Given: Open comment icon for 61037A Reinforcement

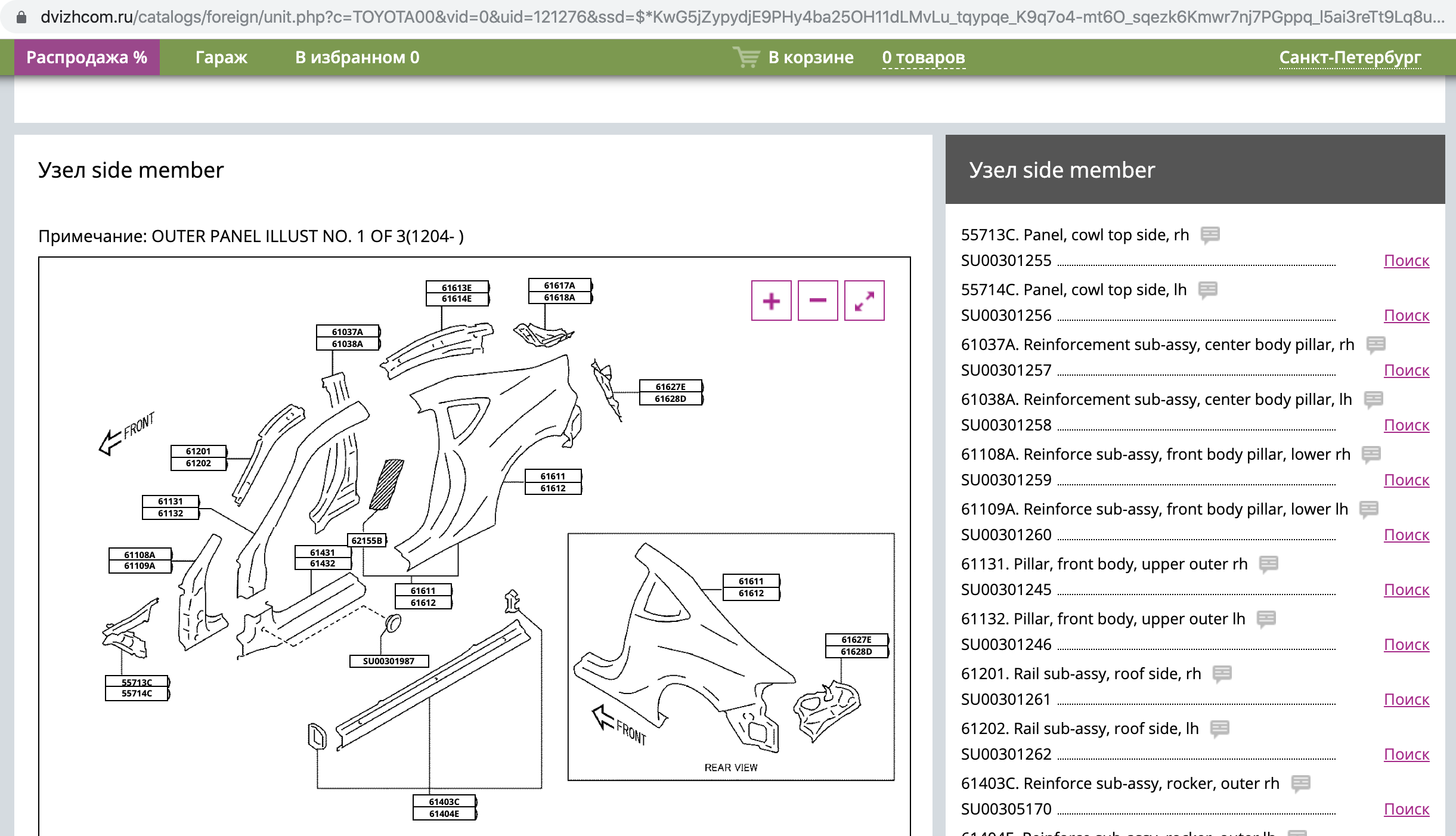Looking at the screenshot, I should pyautogui.click(x=1376, y=344).
